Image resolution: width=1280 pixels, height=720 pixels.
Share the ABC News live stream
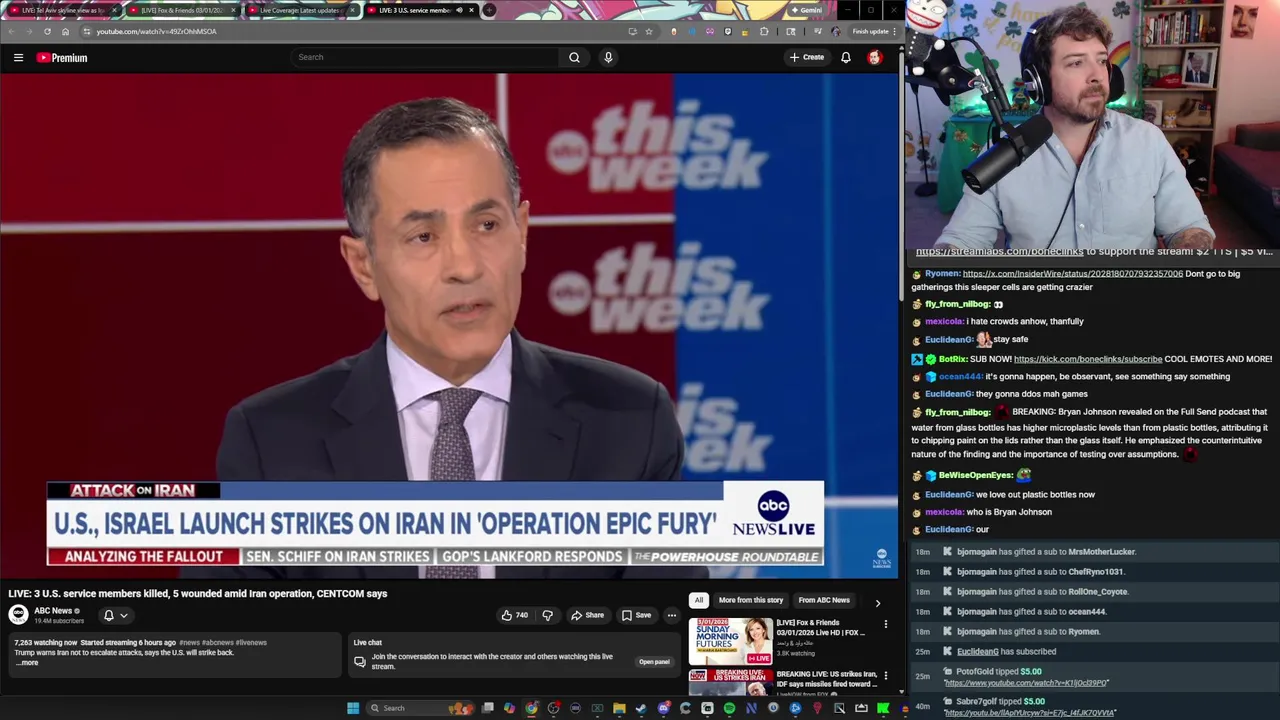pyautogui.click(x=587, y=615)
